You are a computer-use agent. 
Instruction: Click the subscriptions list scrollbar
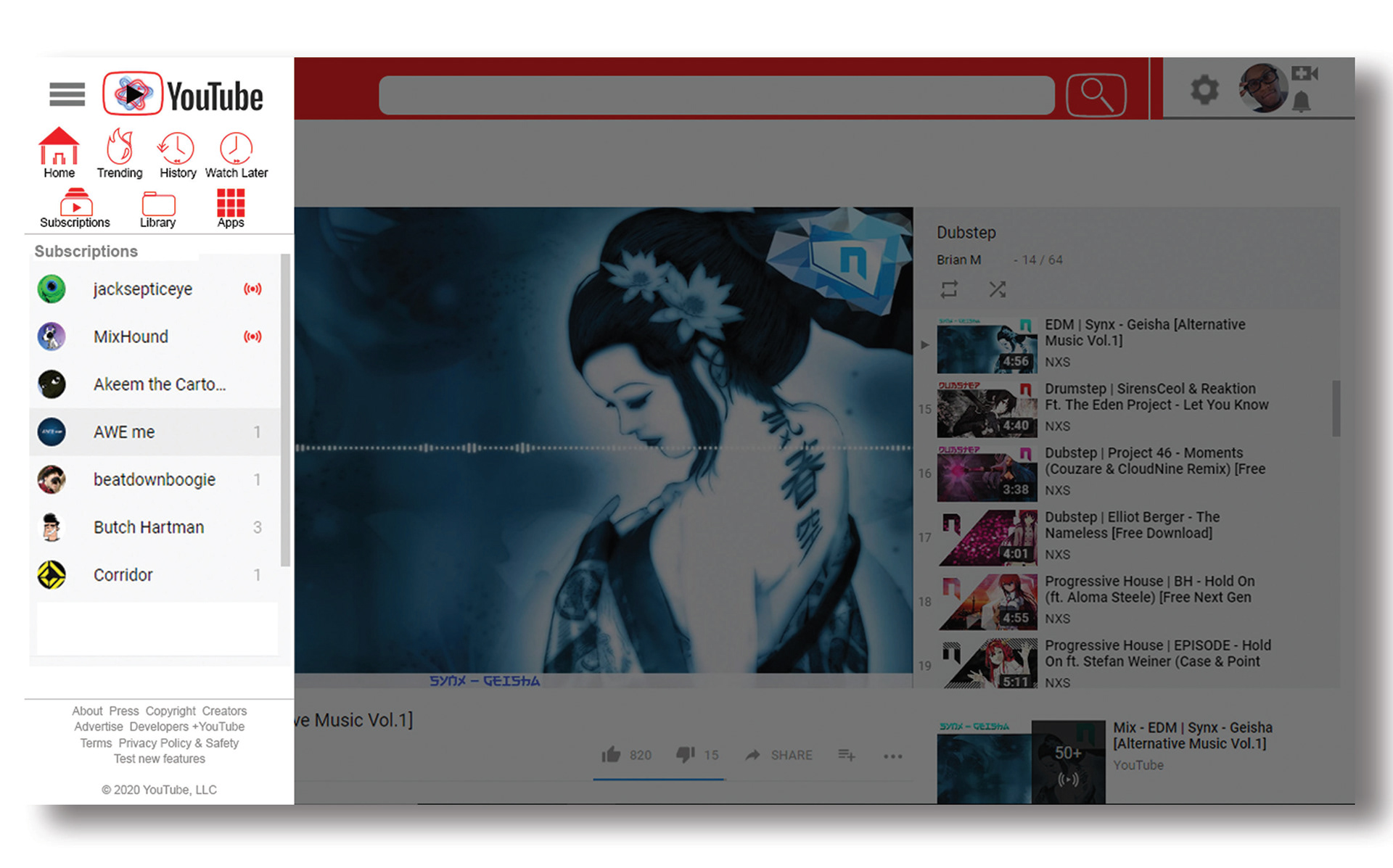(x=285, y=410)
